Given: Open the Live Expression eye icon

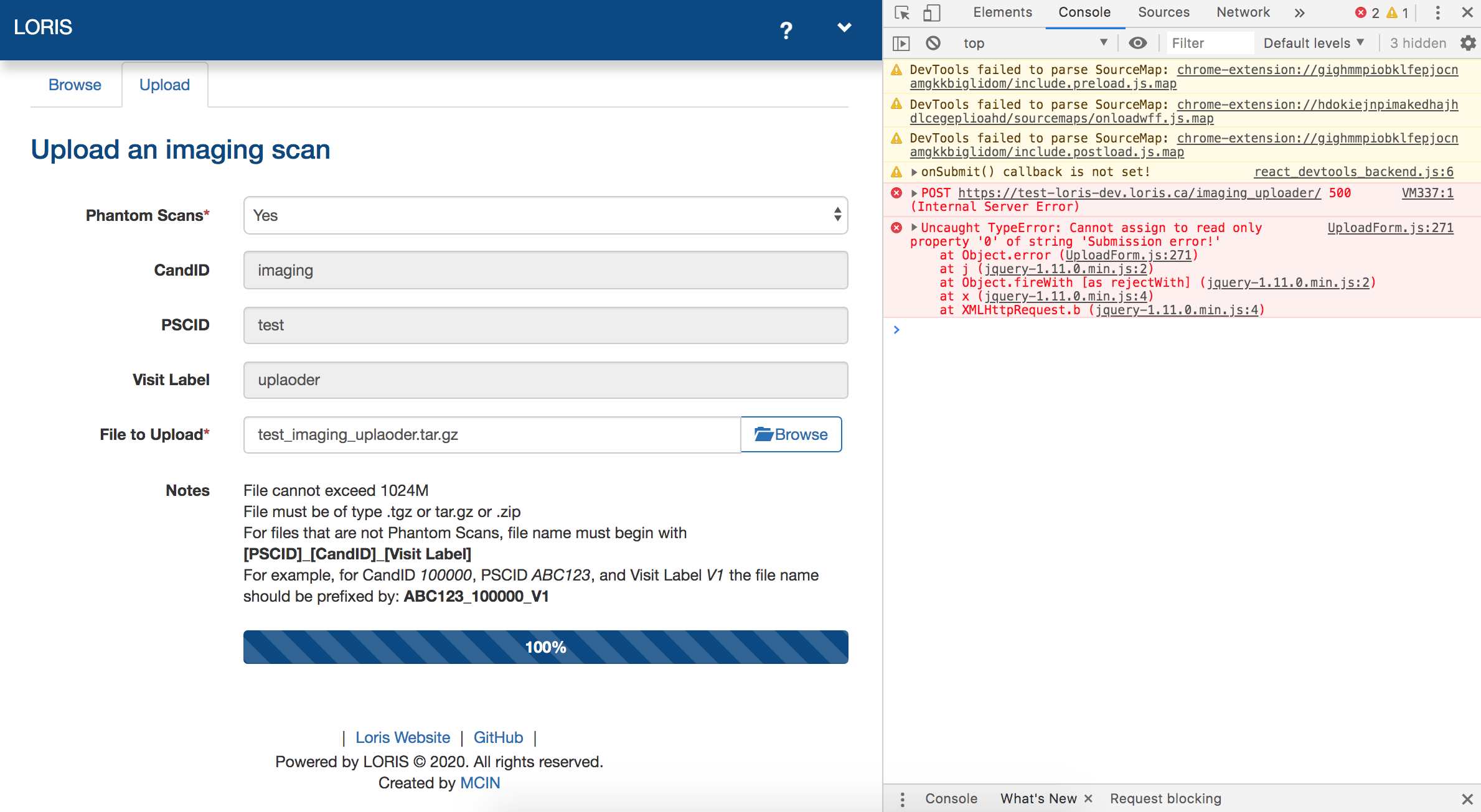Looking at the screenshot, I should tap(1138, 42).
